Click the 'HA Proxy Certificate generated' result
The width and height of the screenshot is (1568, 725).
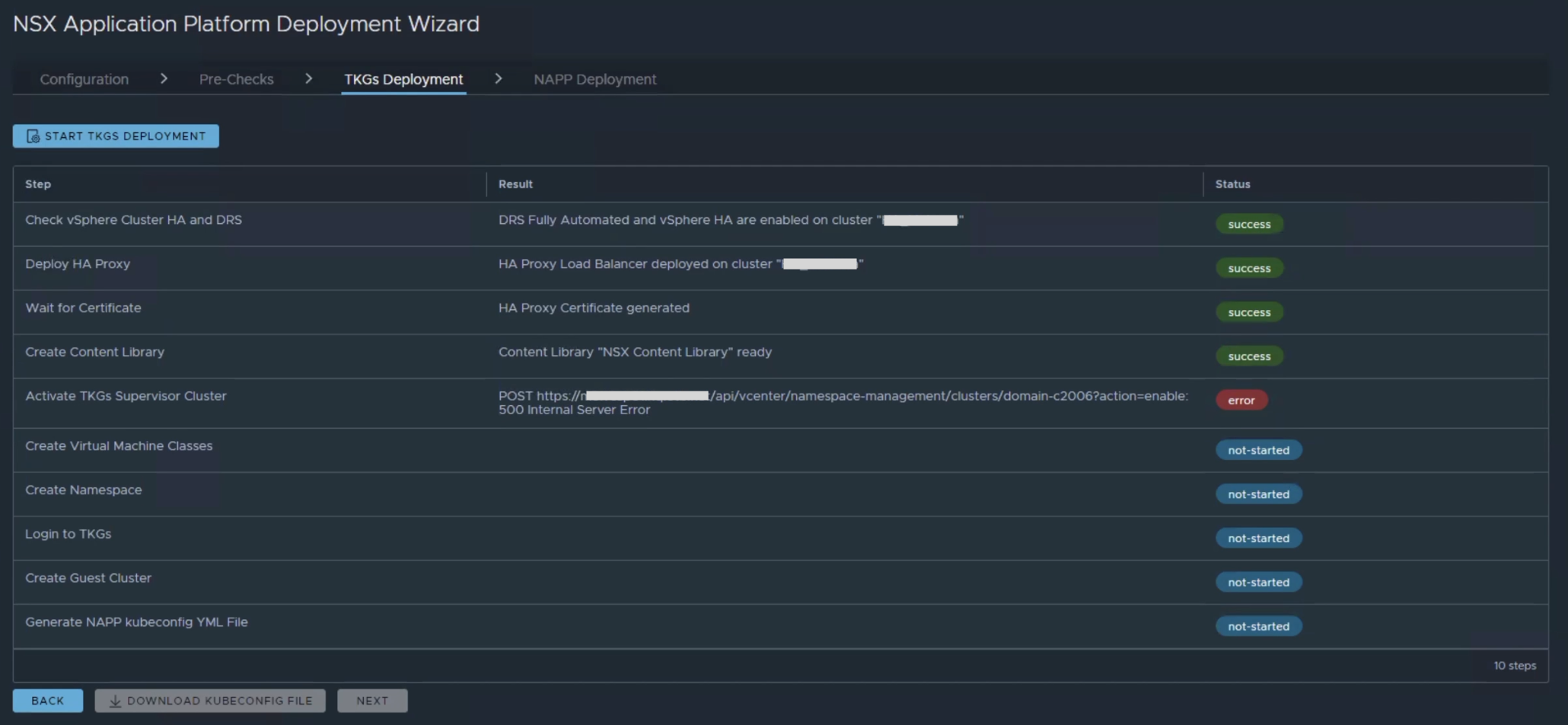point(594,308)
